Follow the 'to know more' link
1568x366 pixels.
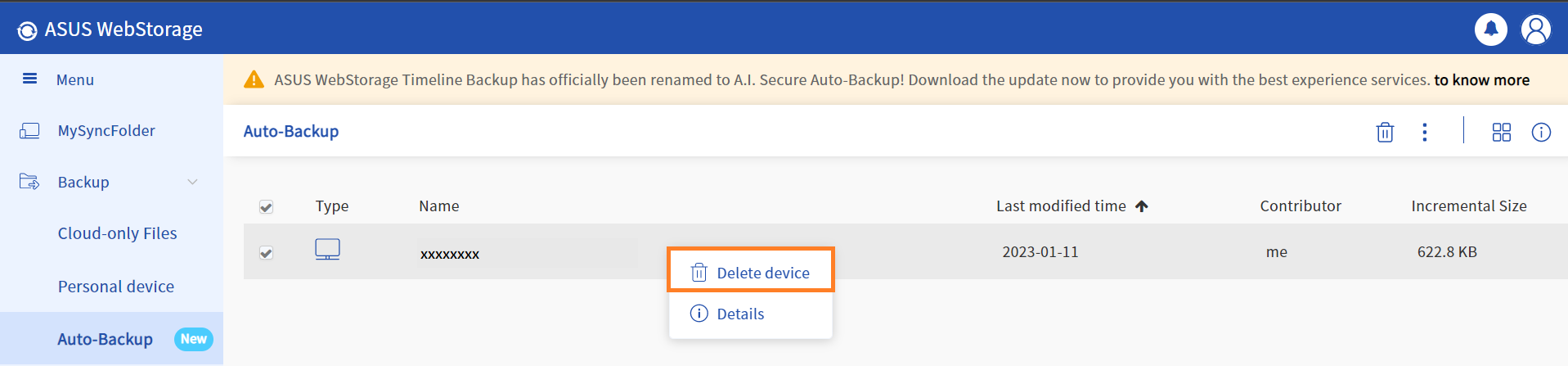point(1481,79)
